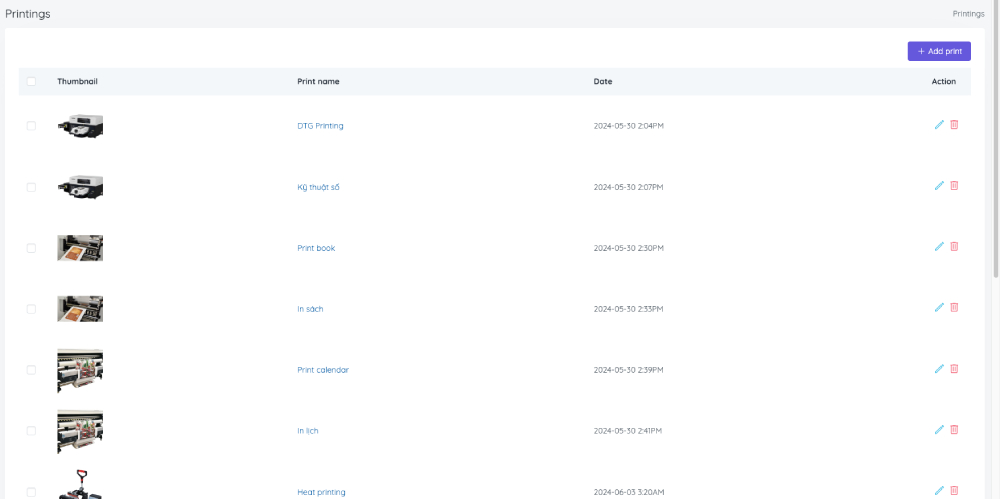This screenshot has width=1000, height=499.
Task: Click the date 2024-05-30 2:41PM
Action: tap(628, 431)
